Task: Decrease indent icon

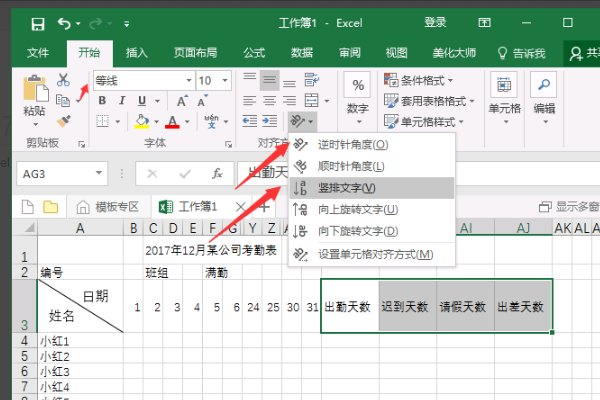Action: coord(249,121)
